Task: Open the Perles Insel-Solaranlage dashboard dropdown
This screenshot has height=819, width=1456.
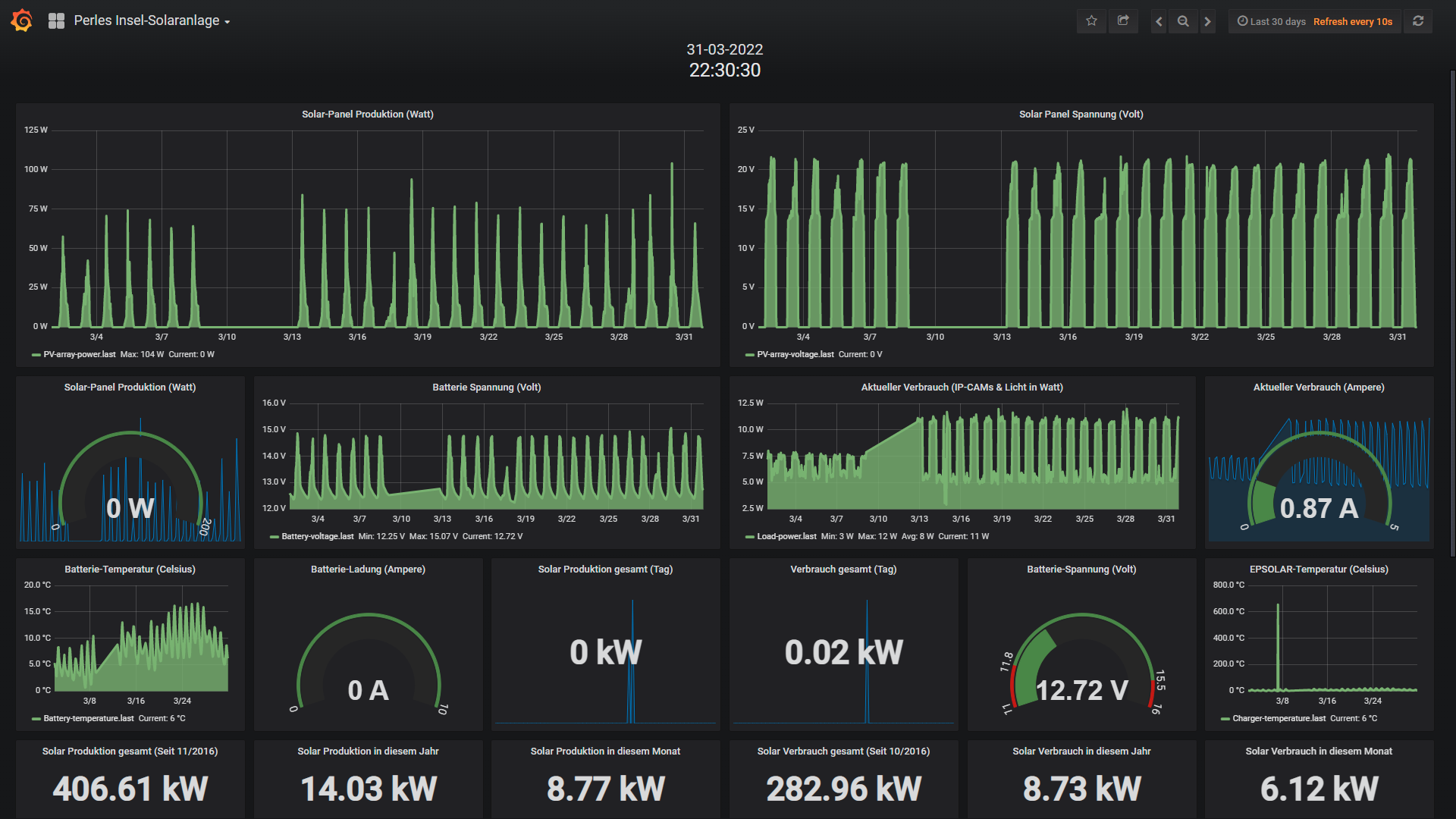Action: point(152,21)
